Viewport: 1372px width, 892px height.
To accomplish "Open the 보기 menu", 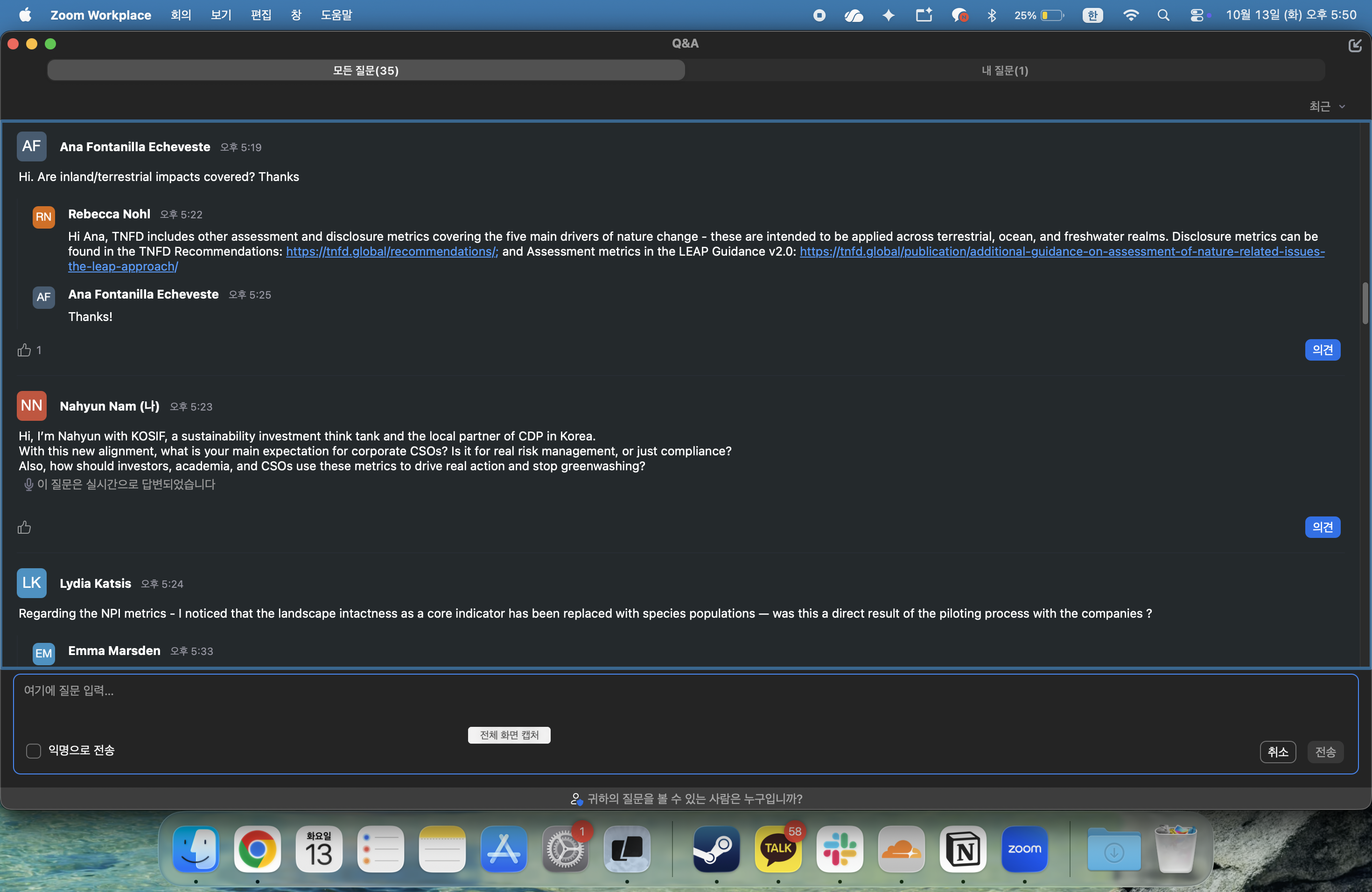I will click(221, 15).
